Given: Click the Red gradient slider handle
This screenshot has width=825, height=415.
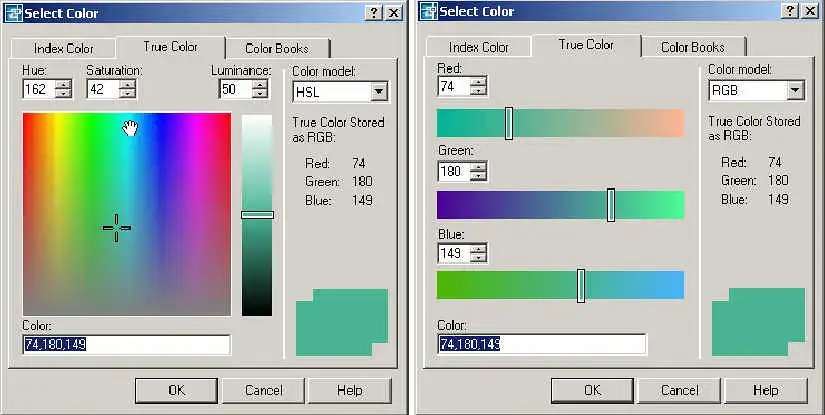Looking at the screenshot, I should (x=509, y=123).
